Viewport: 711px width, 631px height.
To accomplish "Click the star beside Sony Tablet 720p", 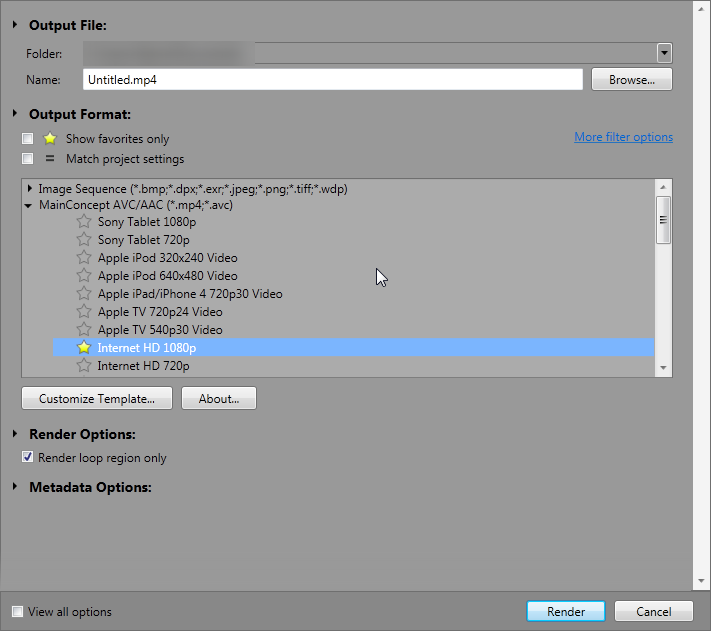I will pyautogui.click(x=83, y=239).
